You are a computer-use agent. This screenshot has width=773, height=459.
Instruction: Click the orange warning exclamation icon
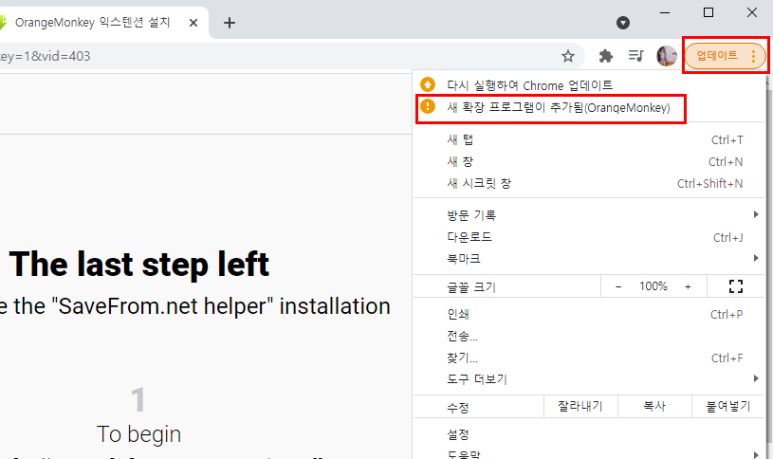(427, 106)
